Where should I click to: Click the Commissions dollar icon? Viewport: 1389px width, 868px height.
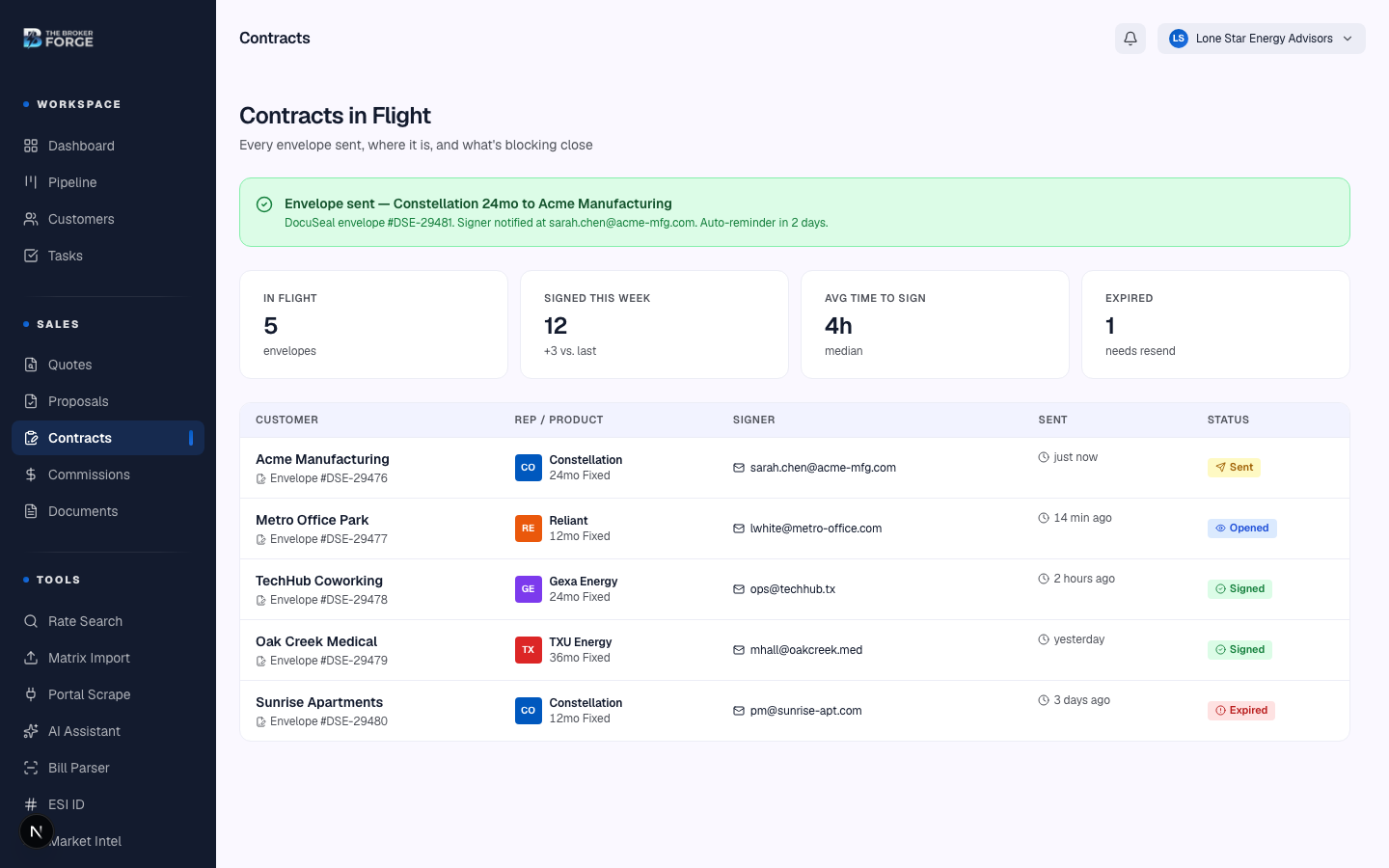point(31,475)
